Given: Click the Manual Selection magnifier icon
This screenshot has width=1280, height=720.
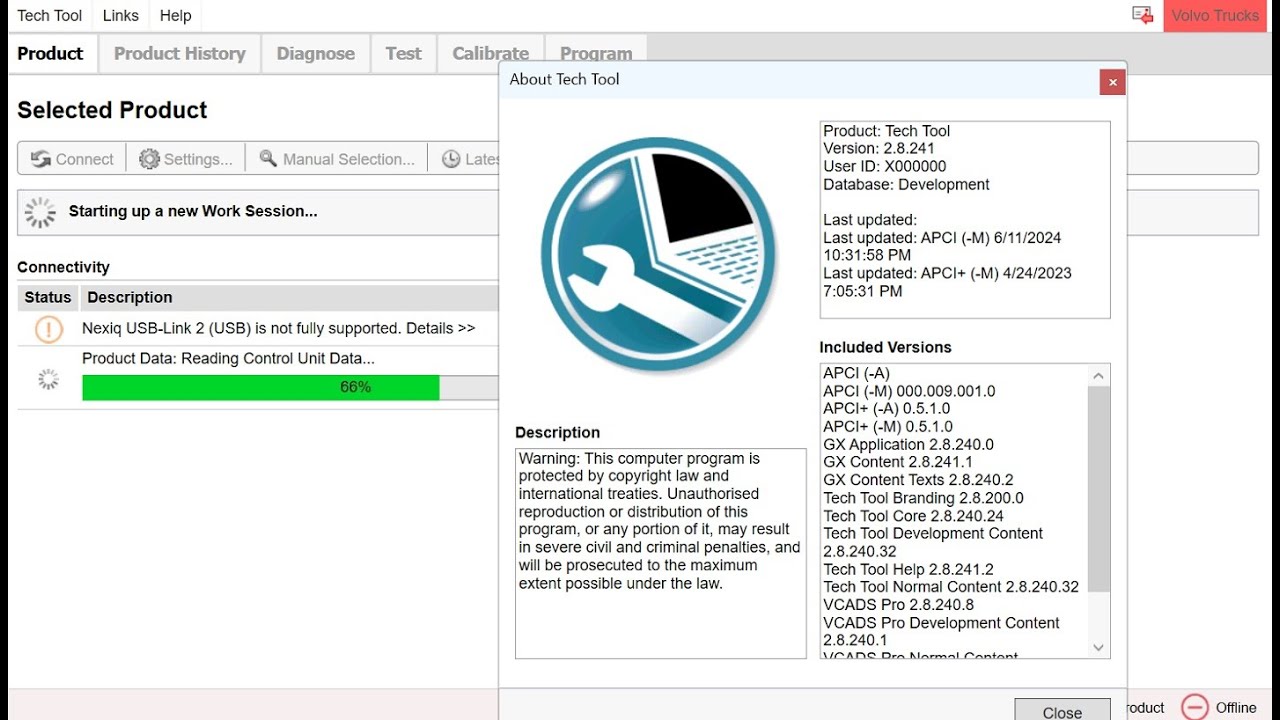Looking at the screenshot, I should tap(268, 158).
